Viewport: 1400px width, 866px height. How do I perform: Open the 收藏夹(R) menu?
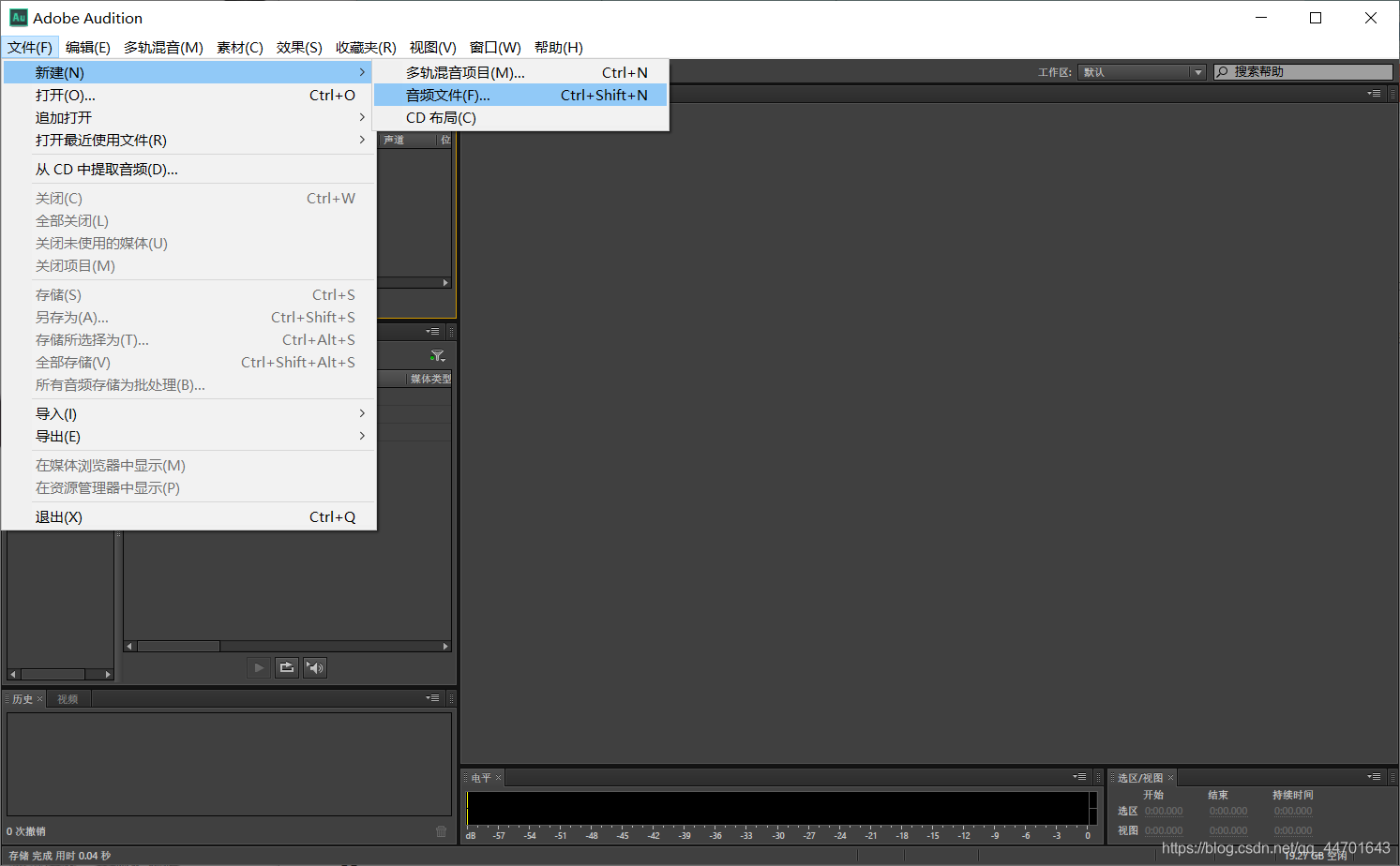click(x=366, y=48)
